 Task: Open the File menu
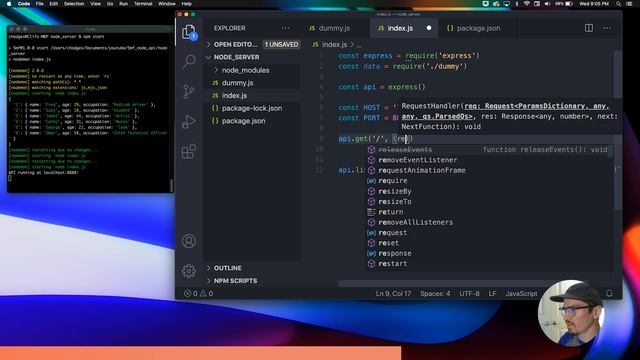pos(40,4)
